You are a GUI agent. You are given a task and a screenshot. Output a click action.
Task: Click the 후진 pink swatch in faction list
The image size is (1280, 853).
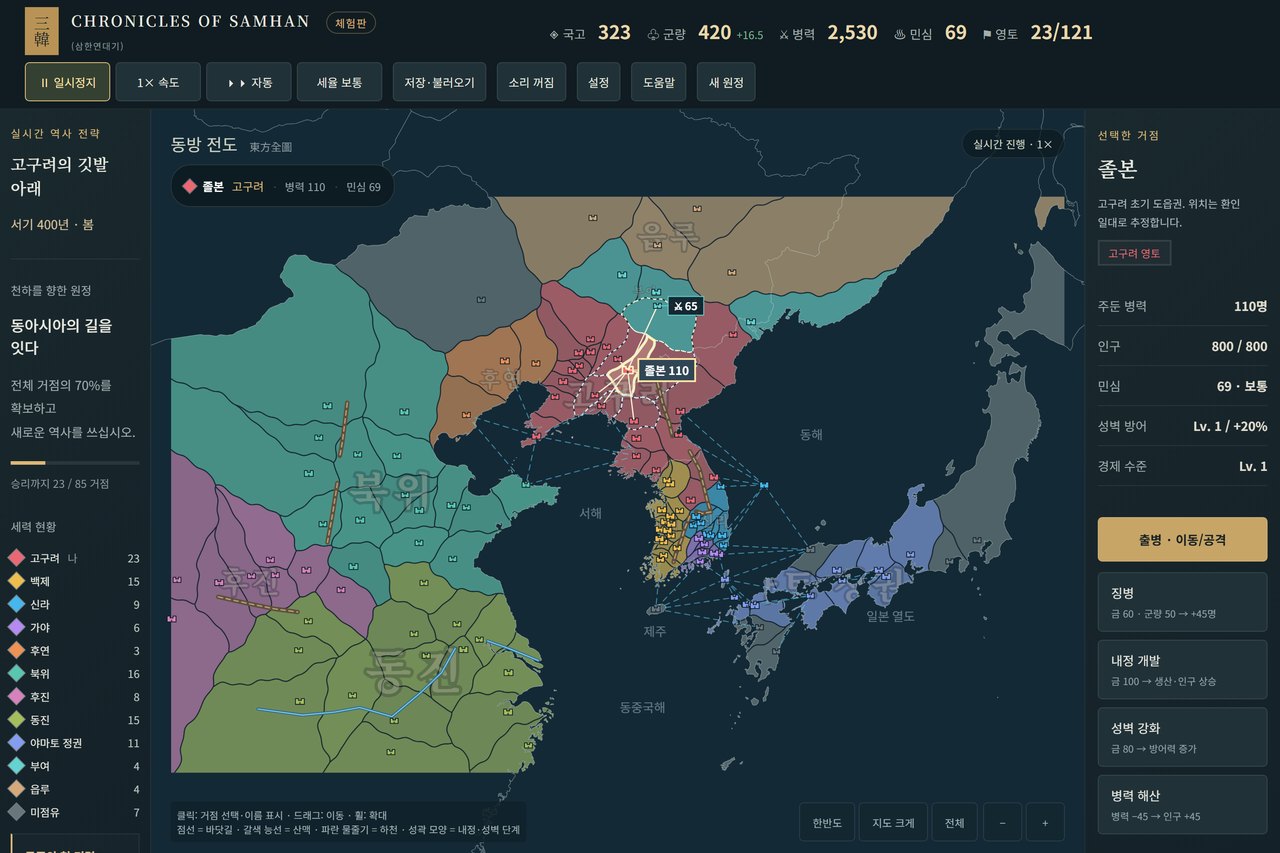pyautogui.click(x=16, y=697)
